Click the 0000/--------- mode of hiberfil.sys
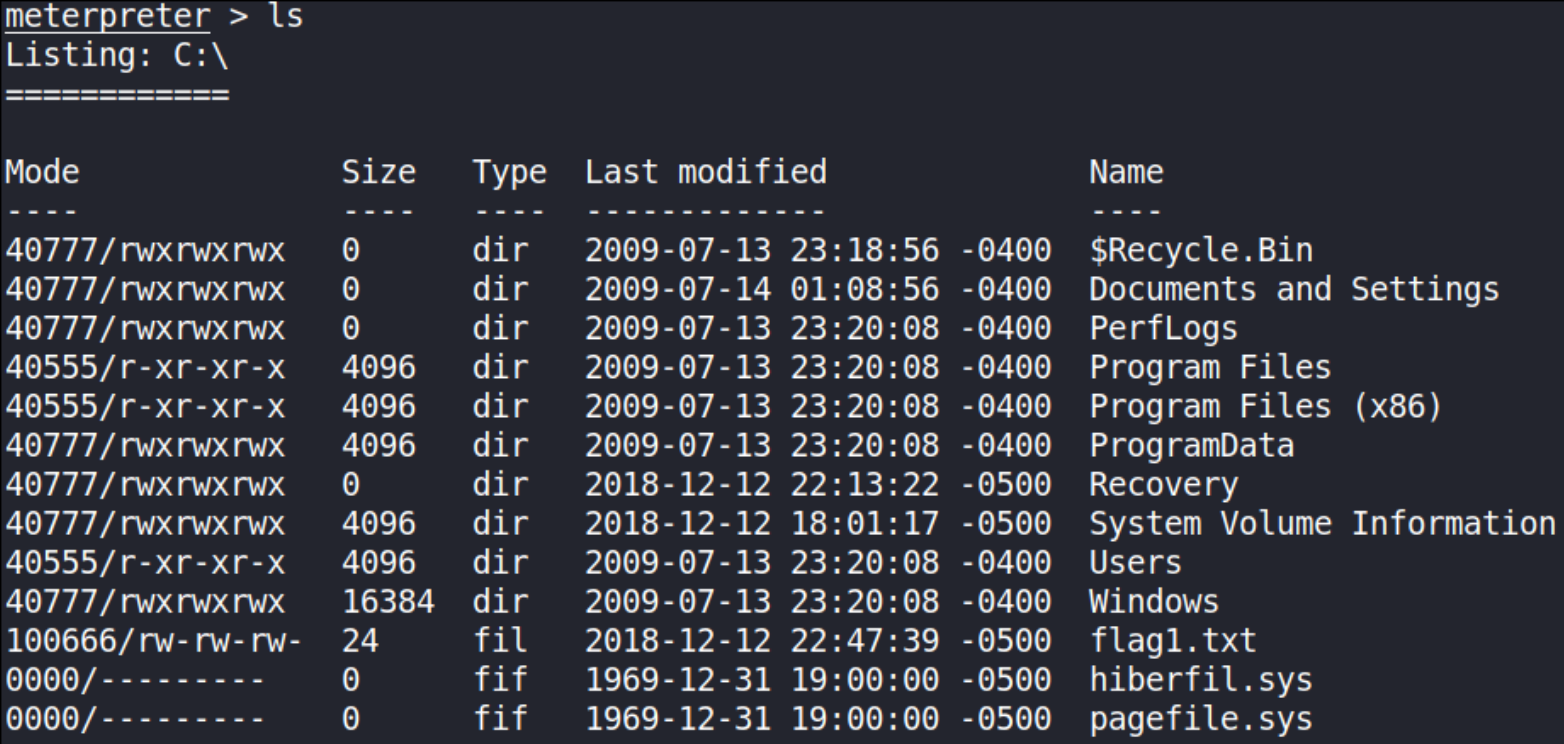Viewport: 1564px width, 744px height. tap(135, 680)
